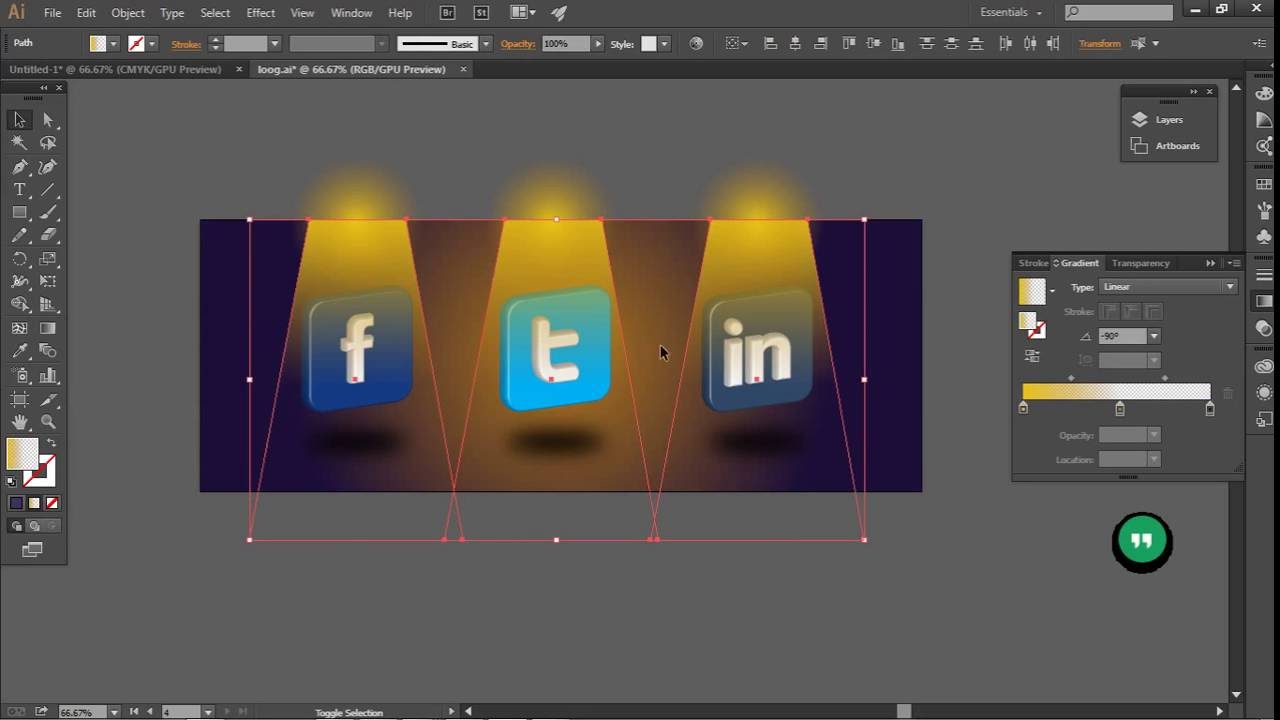Select the Eraser tool
Viewport: 1280px width, 720px height.
(48, 236)
